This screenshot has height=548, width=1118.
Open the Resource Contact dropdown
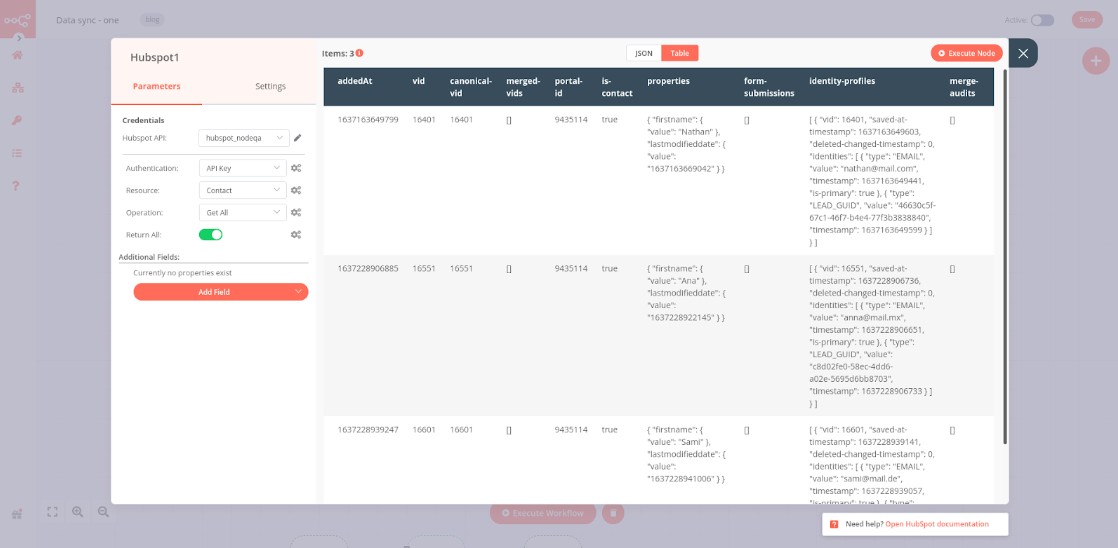pyautogui.click(x=243, y=190)
